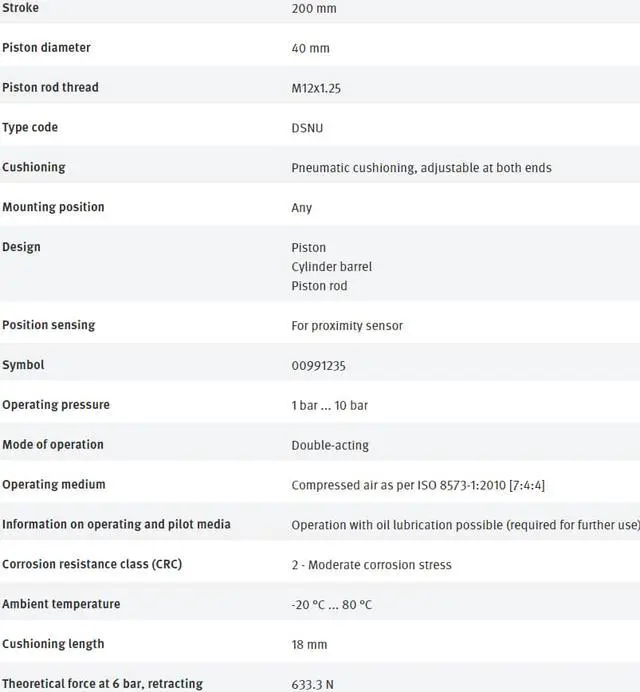Select the Double-acting operation value
Screen dimensions: 640x692
tap(331, 445)
